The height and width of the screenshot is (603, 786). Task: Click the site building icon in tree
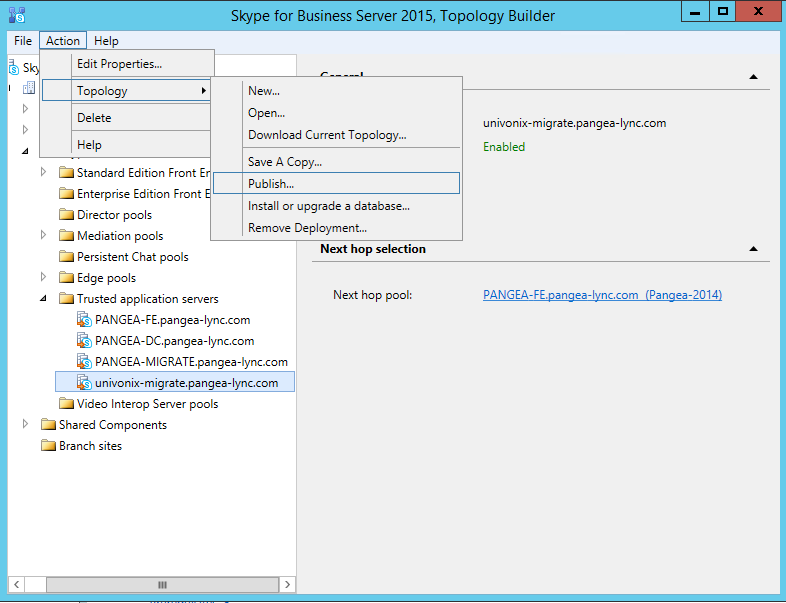[x=29, y=88]
